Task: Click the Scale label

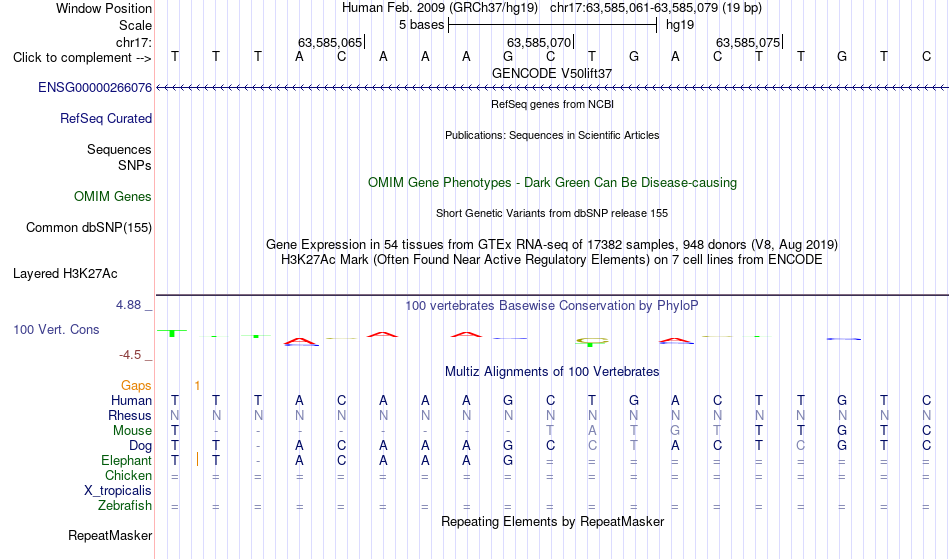Action: 135,25
